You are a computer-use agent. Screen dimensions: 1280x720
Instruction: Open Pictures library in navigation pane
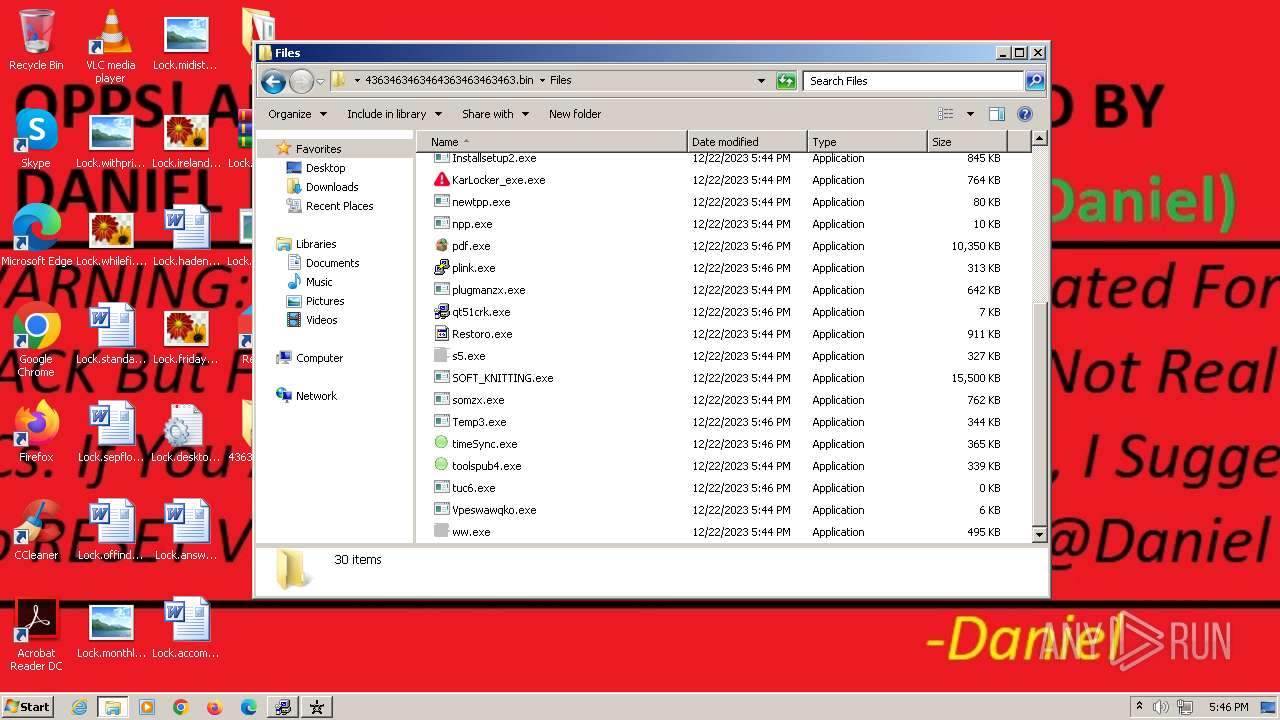click(325, 301)
